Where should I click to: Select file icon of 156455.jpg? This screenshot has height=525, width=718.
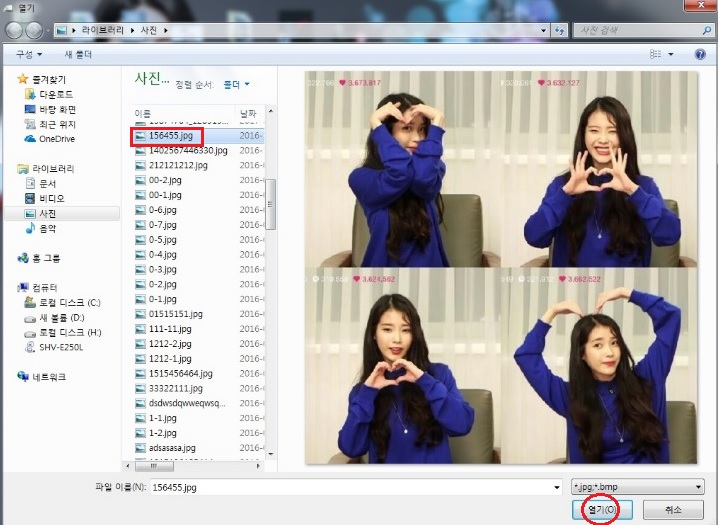coord(141,135)
